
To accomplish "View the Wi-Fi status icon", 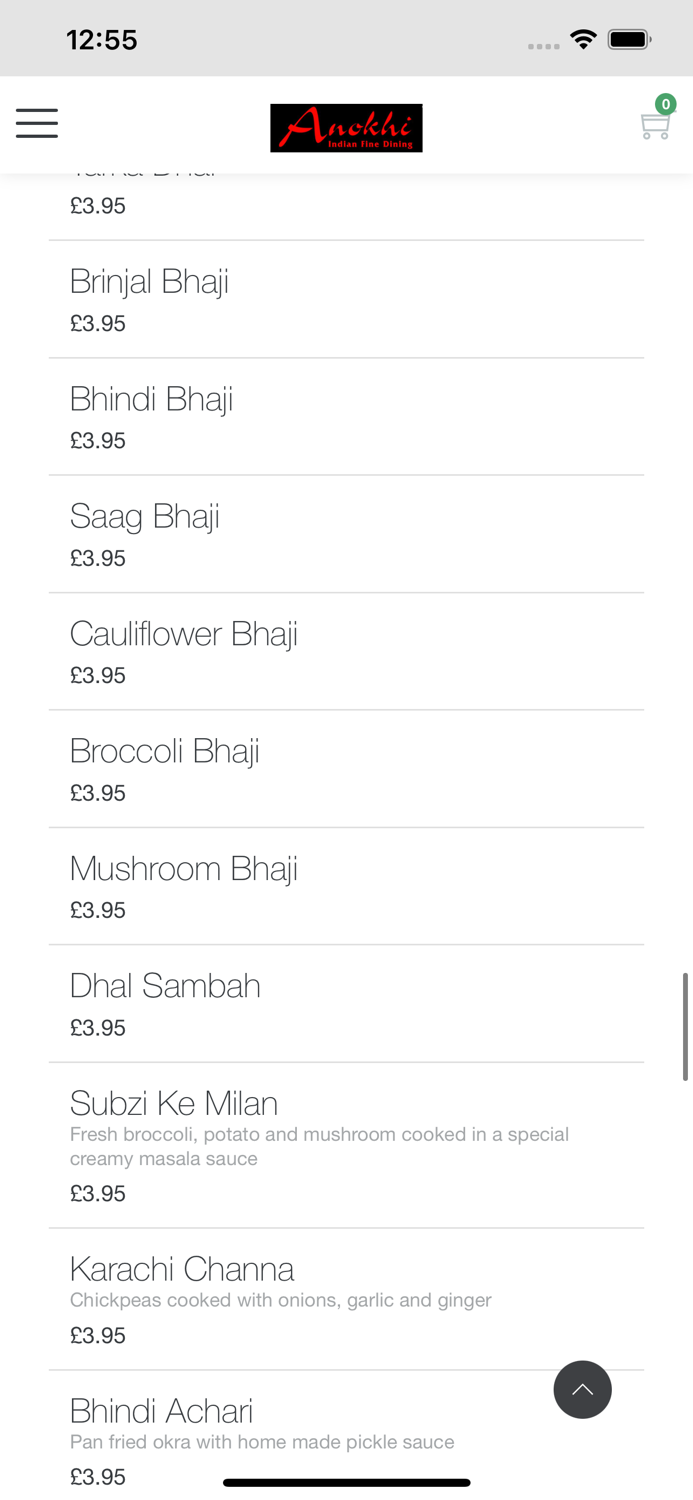I will (584, 39).
